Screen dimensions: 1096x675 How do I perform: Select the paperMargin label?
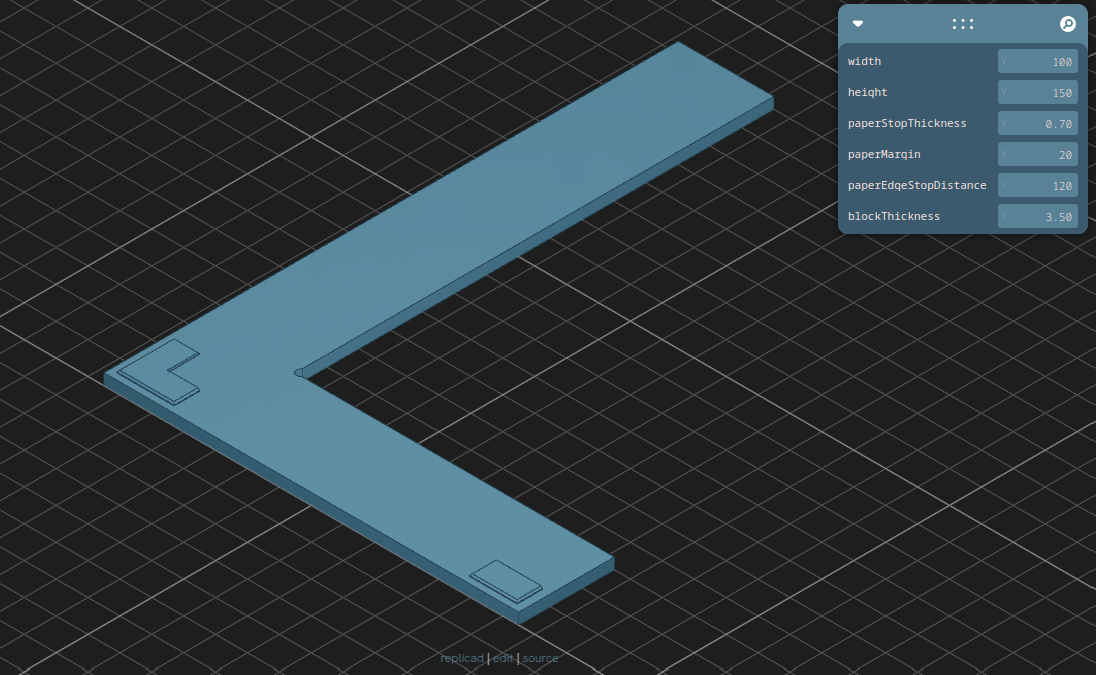click(x=884, y=154)
